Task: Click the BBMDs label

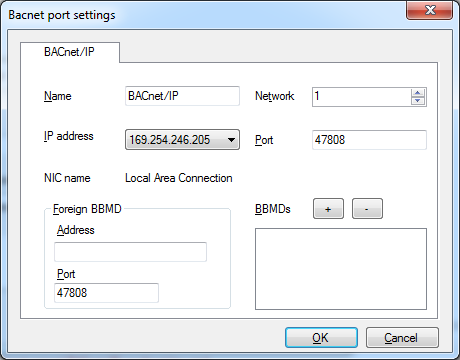Action: (x=273, y=209)
